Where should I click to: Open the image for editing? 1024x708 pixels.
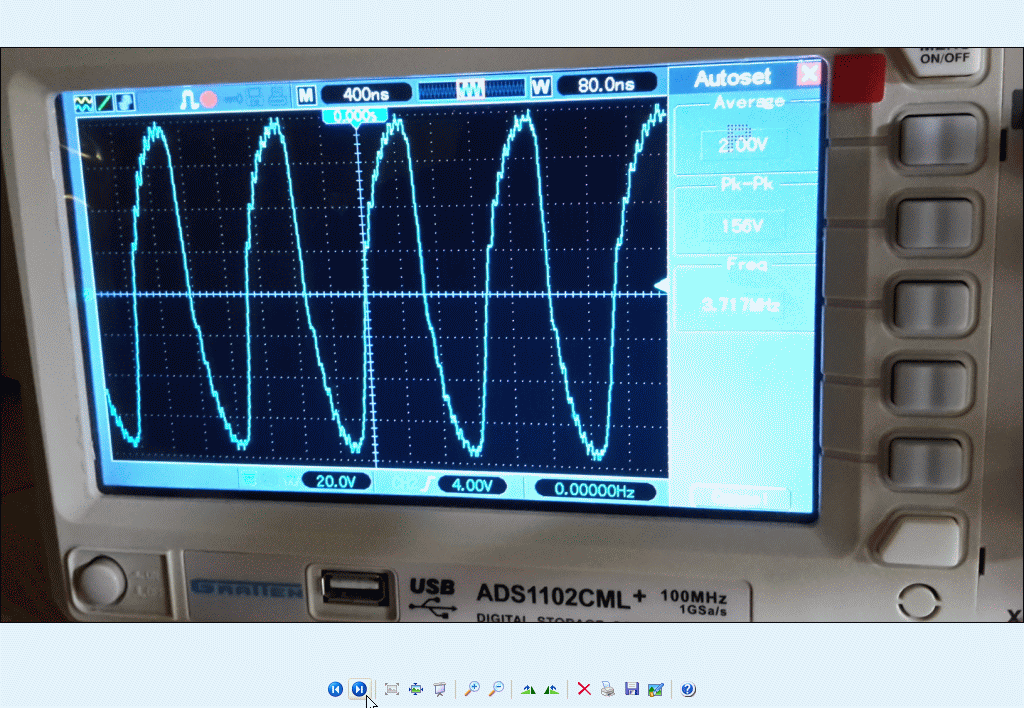click(x=655, y=689)
